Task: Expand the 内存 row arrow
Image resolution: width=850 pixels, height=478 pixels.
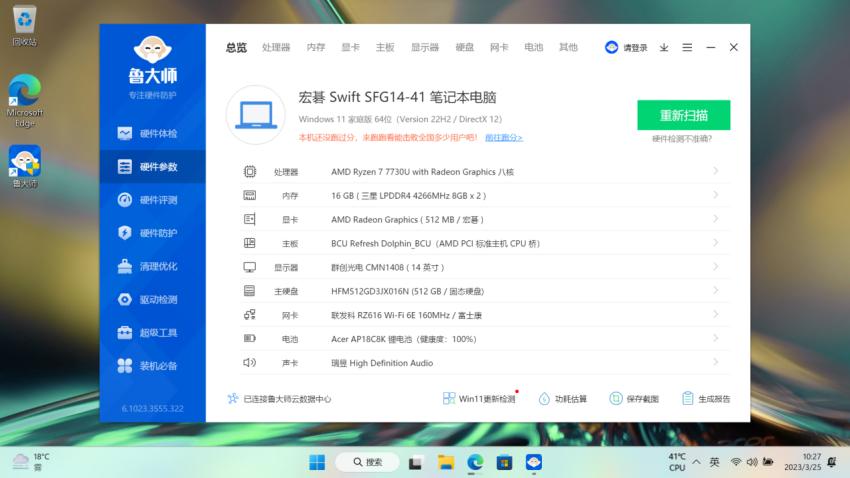Action: (716, 195)
